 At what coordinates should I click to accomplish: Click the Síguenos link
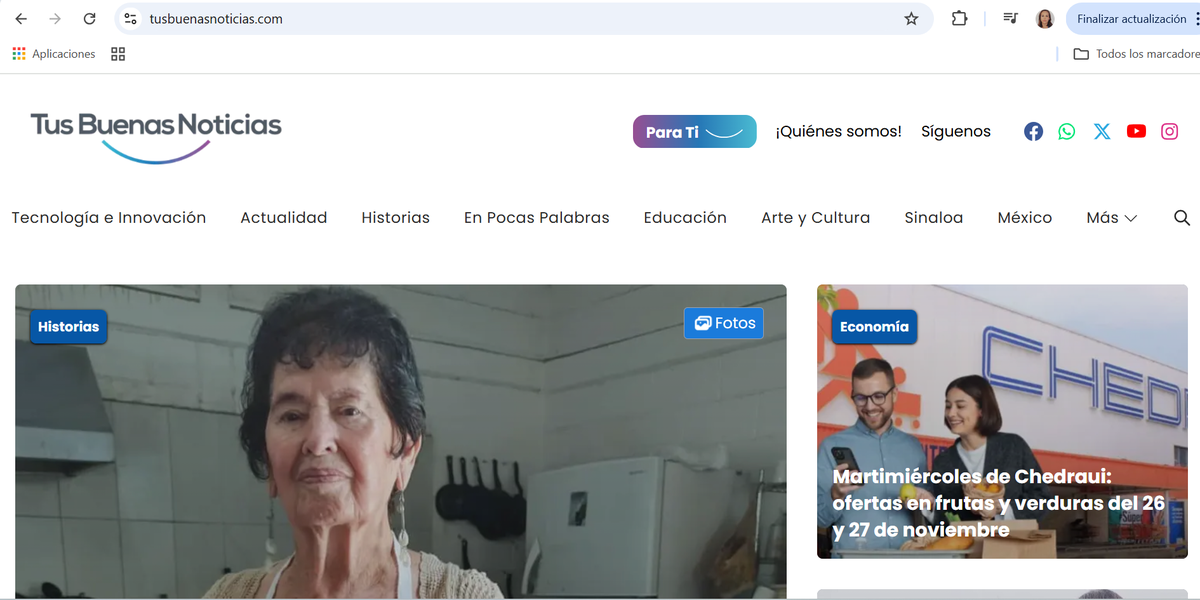[x=956, y=131]
